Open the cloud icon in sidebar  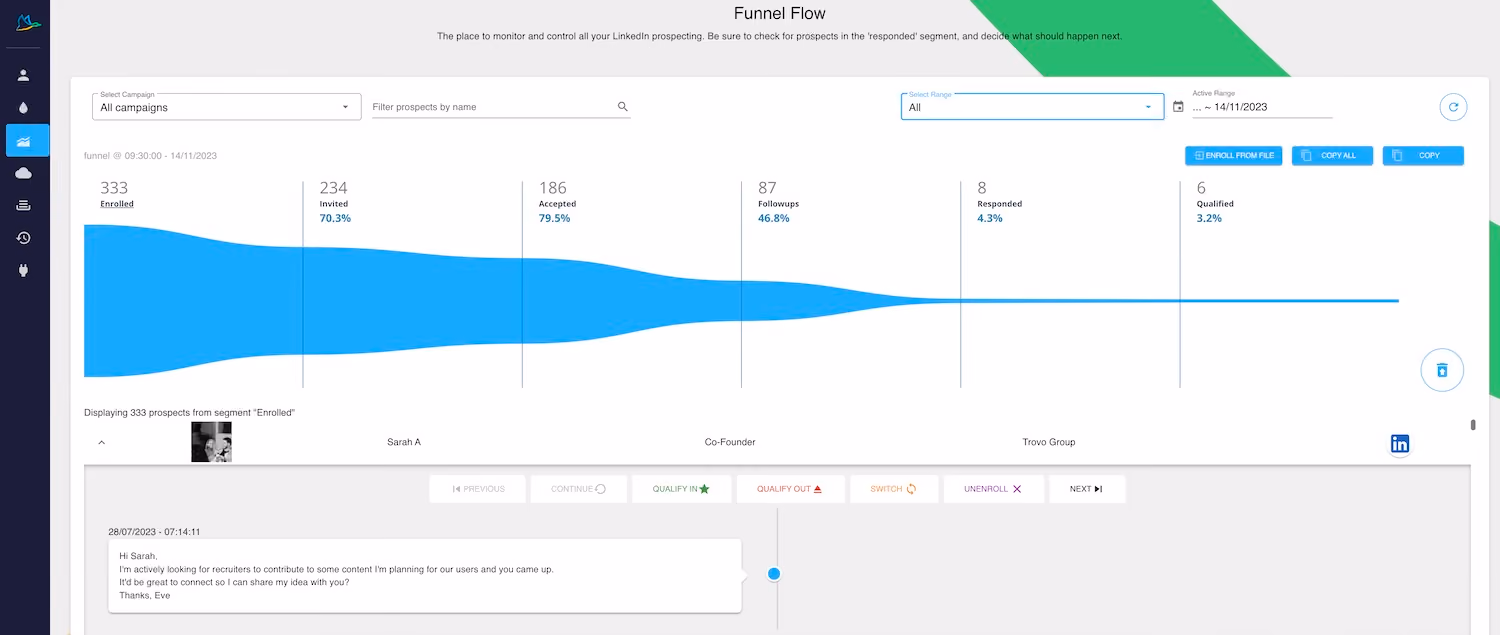24,173
